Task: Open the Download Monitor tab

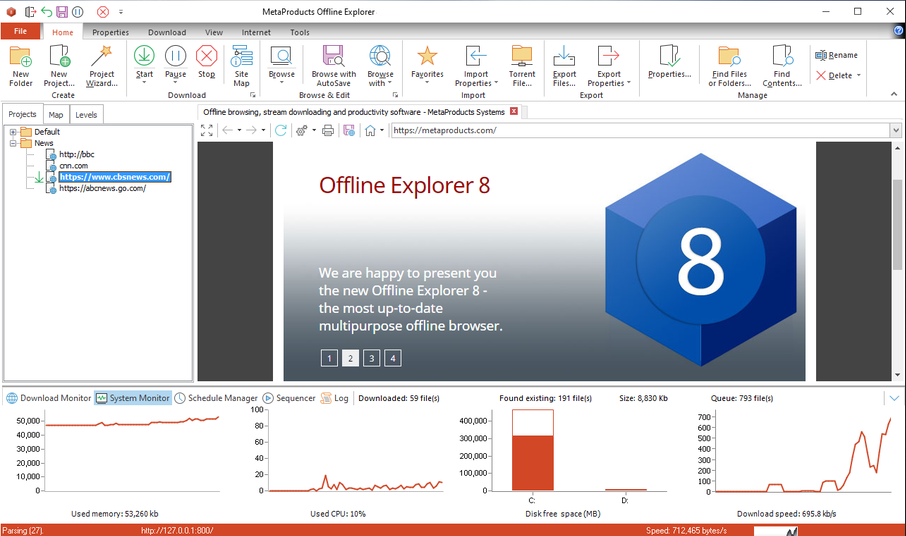Action: pos(49,398)
